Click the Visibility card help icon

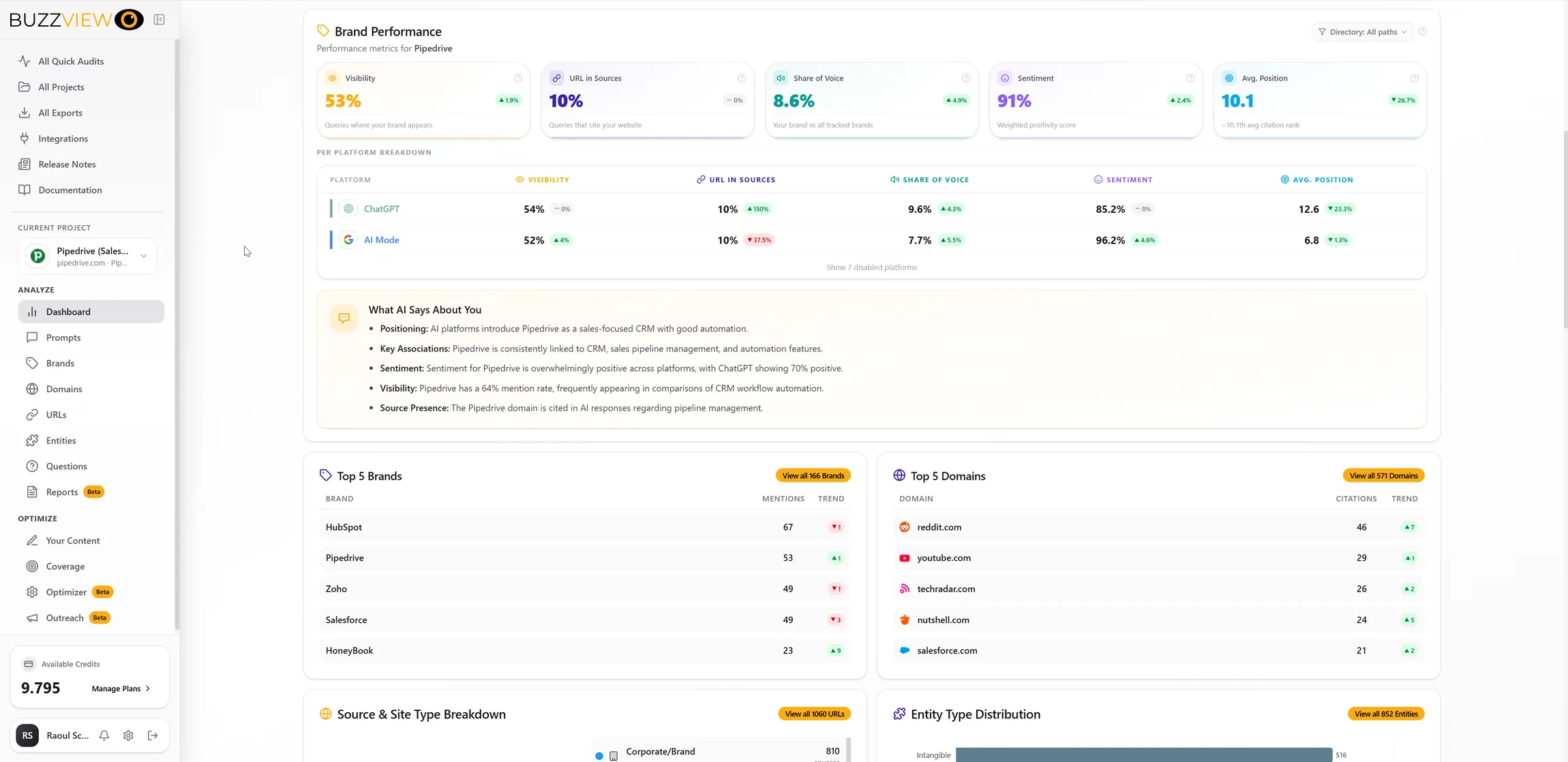(518, 78)
